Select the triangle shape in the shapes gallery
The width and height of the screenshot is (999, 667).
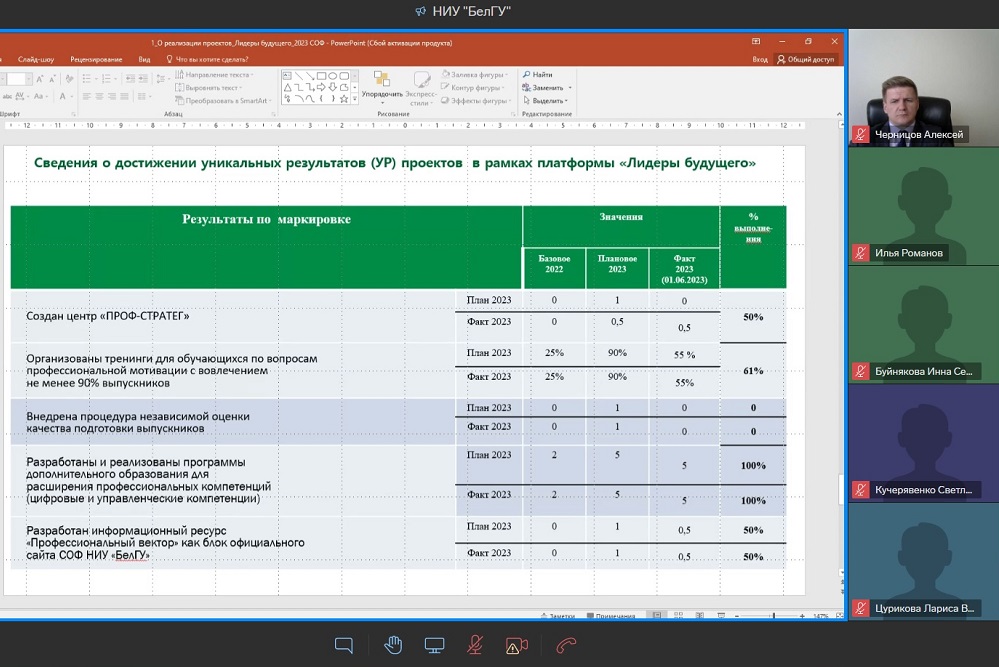pos(287,87)
